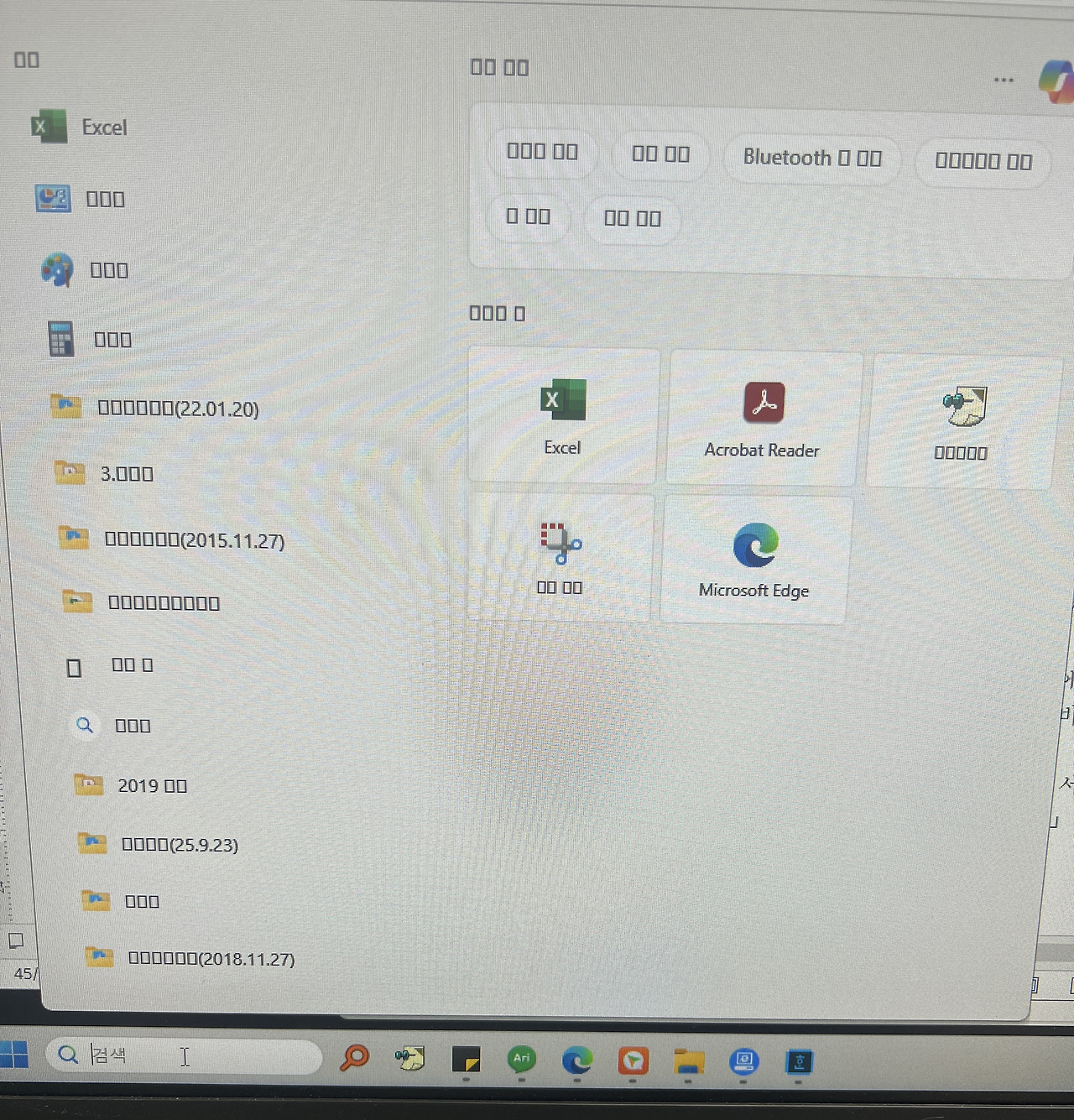Open the square blue icon app on the taskbar
The width and height of the screenshot is (1074, 1120).
click(799, 1063)
